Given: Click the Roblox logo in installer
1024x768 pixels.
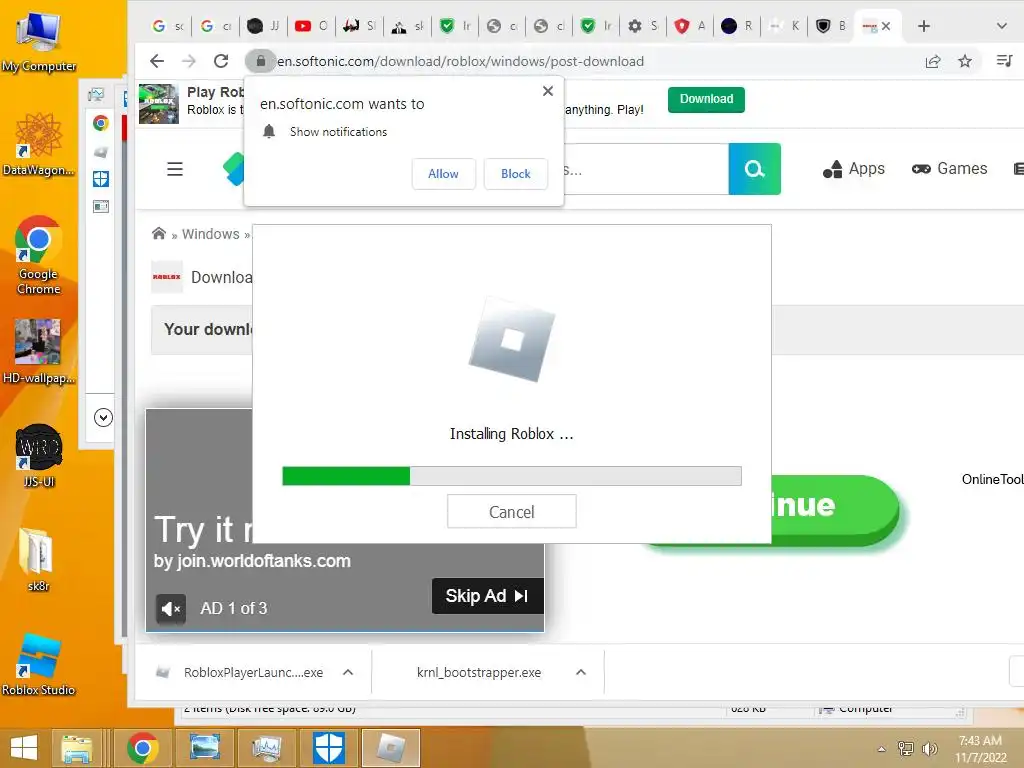Looking at the screenshot, I should click(512, 340).
